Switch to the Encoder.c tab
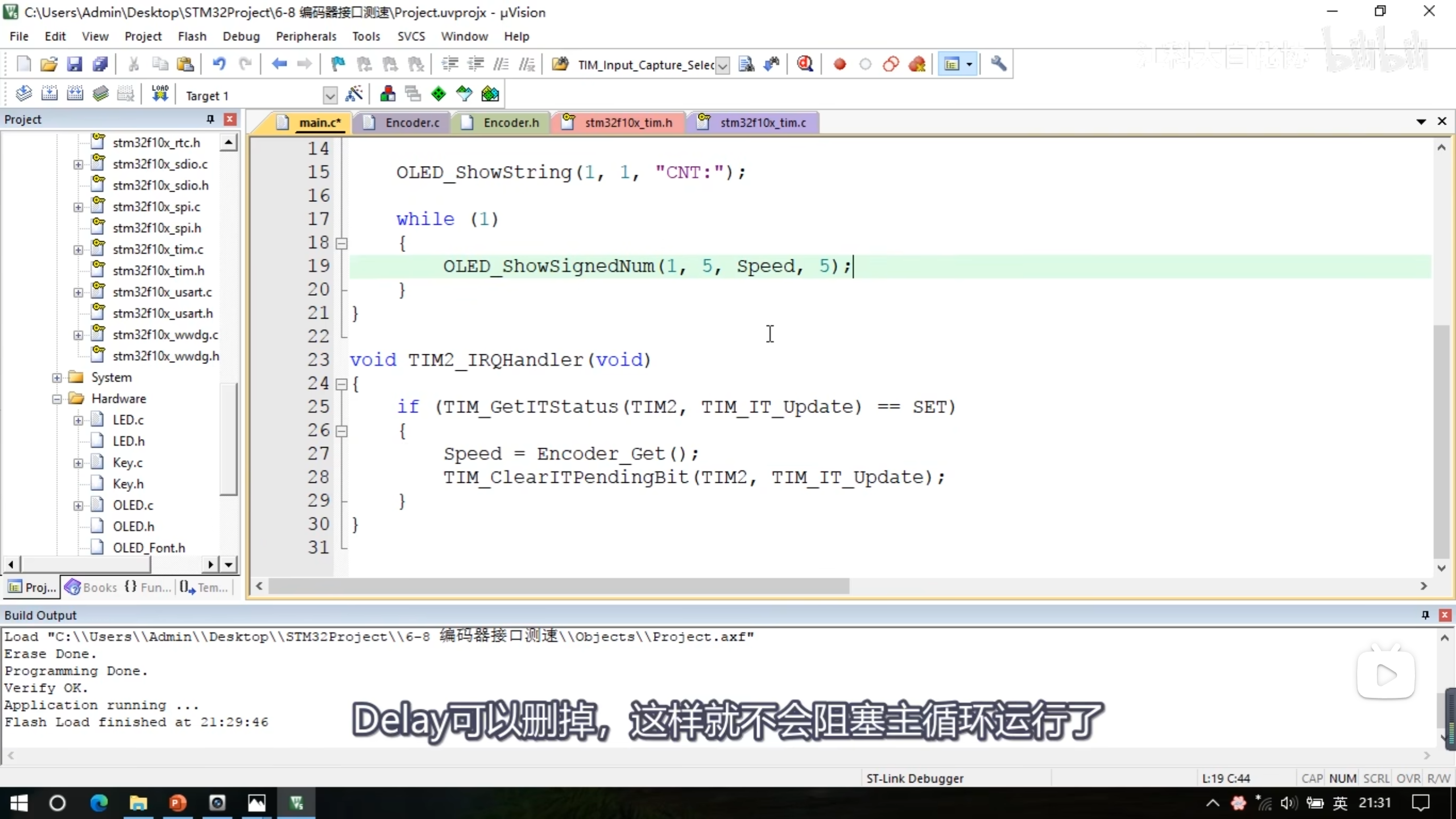The width and height of the screenshot is (1456, 819). click(411, 123)
